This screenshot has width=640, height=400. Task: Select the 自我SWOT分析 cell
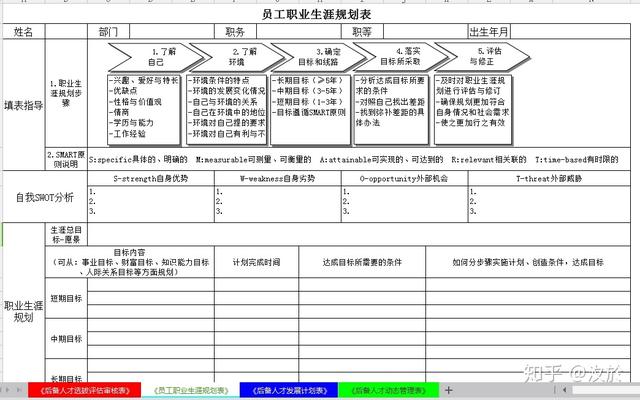45,197
